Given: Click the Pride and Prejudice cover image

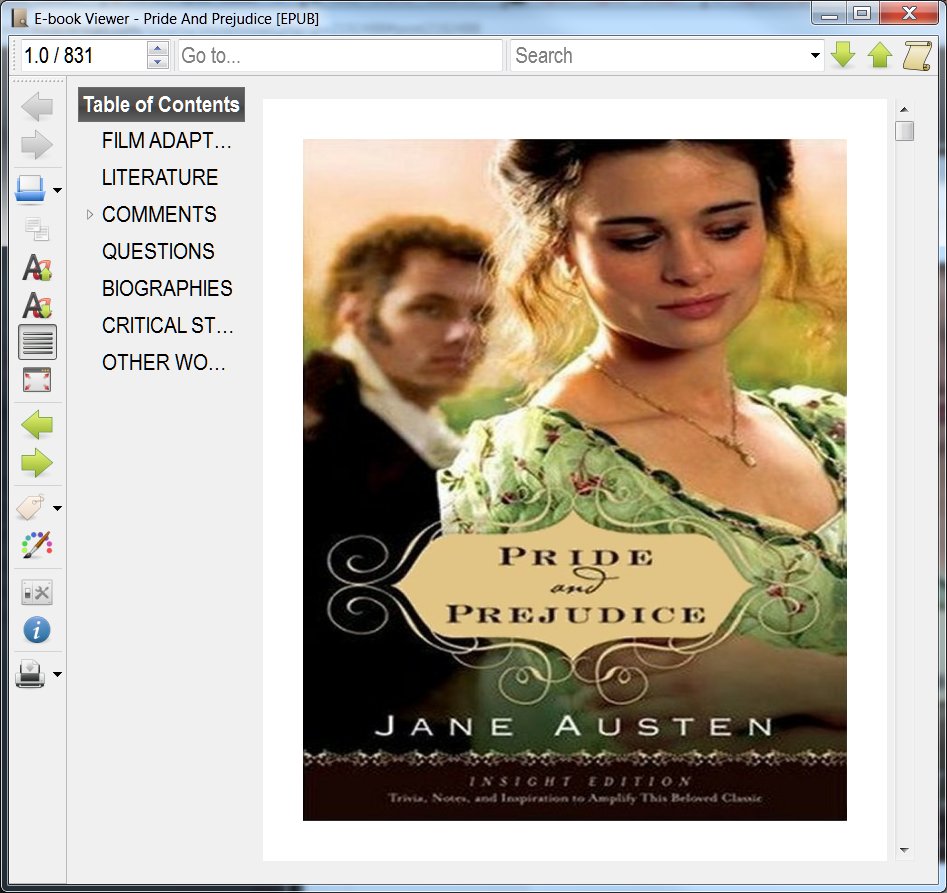Looking at the screenshot, I should coord(574,479).
